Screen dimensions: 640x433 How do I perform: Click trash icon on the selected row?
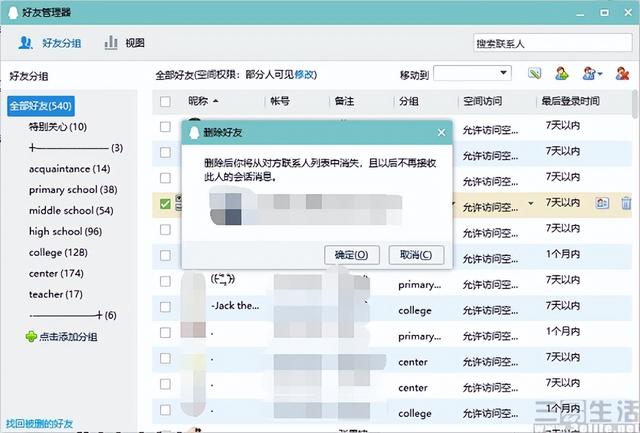[626, 203]
